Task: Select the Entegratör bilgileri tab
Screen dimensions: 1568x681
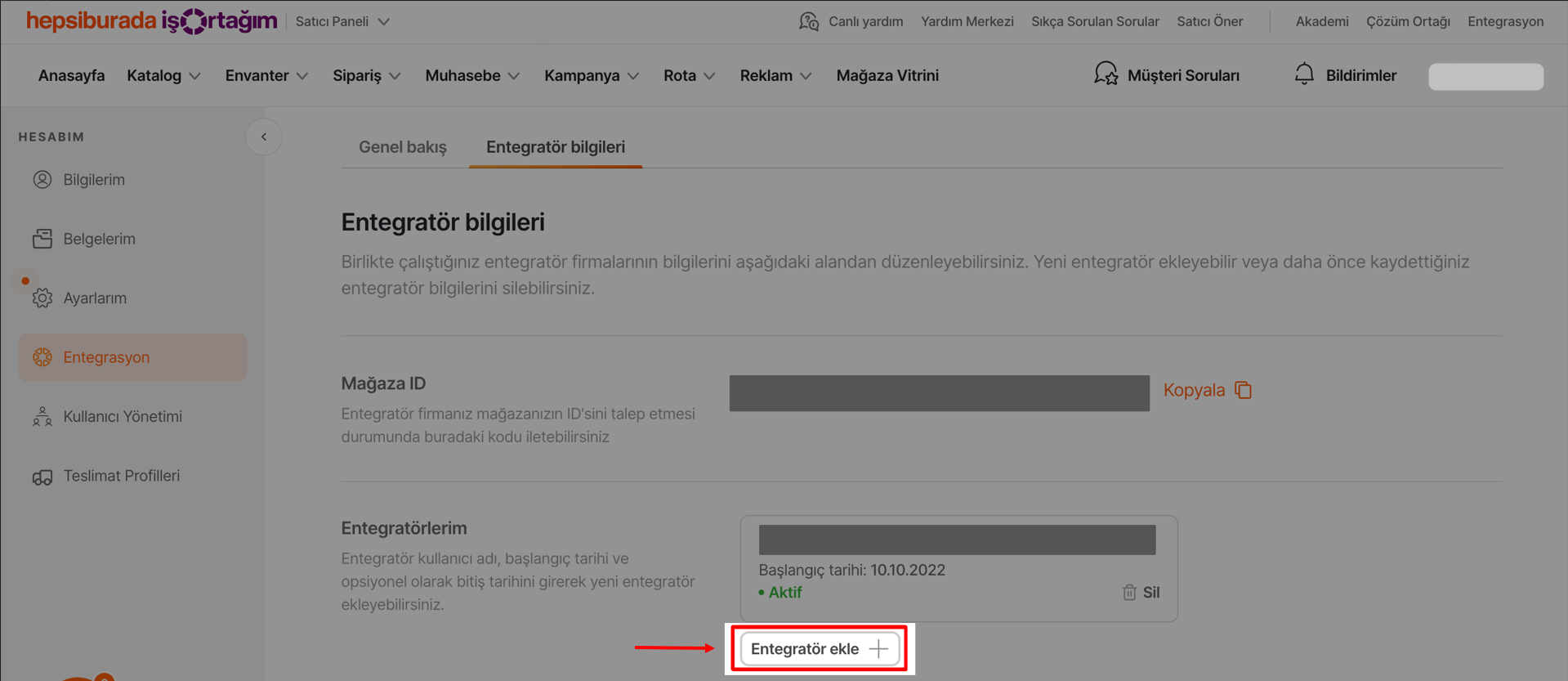Action: click(x=556, y=147)
